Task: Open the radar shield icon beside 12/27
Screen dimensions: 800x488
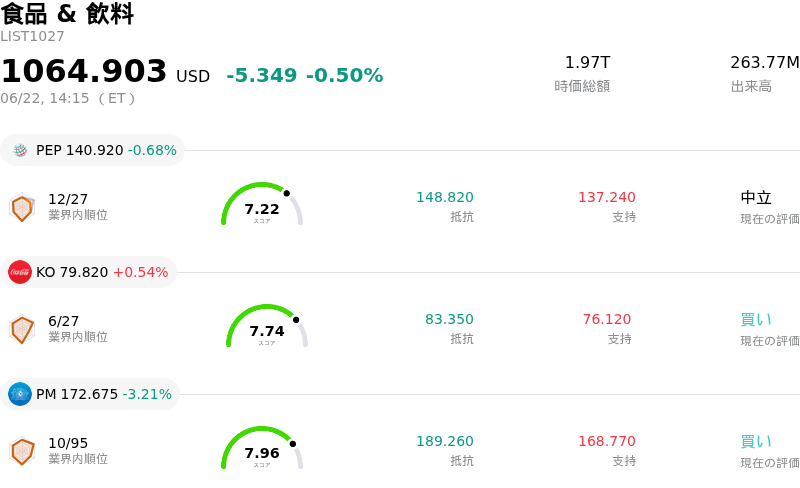Action: 22,208
